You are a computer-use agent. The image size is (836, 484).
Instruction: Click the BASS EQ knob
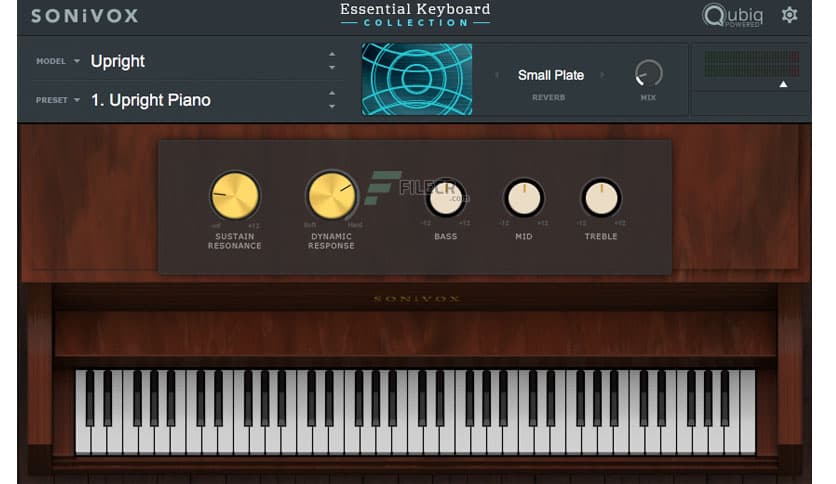point(446,198)
